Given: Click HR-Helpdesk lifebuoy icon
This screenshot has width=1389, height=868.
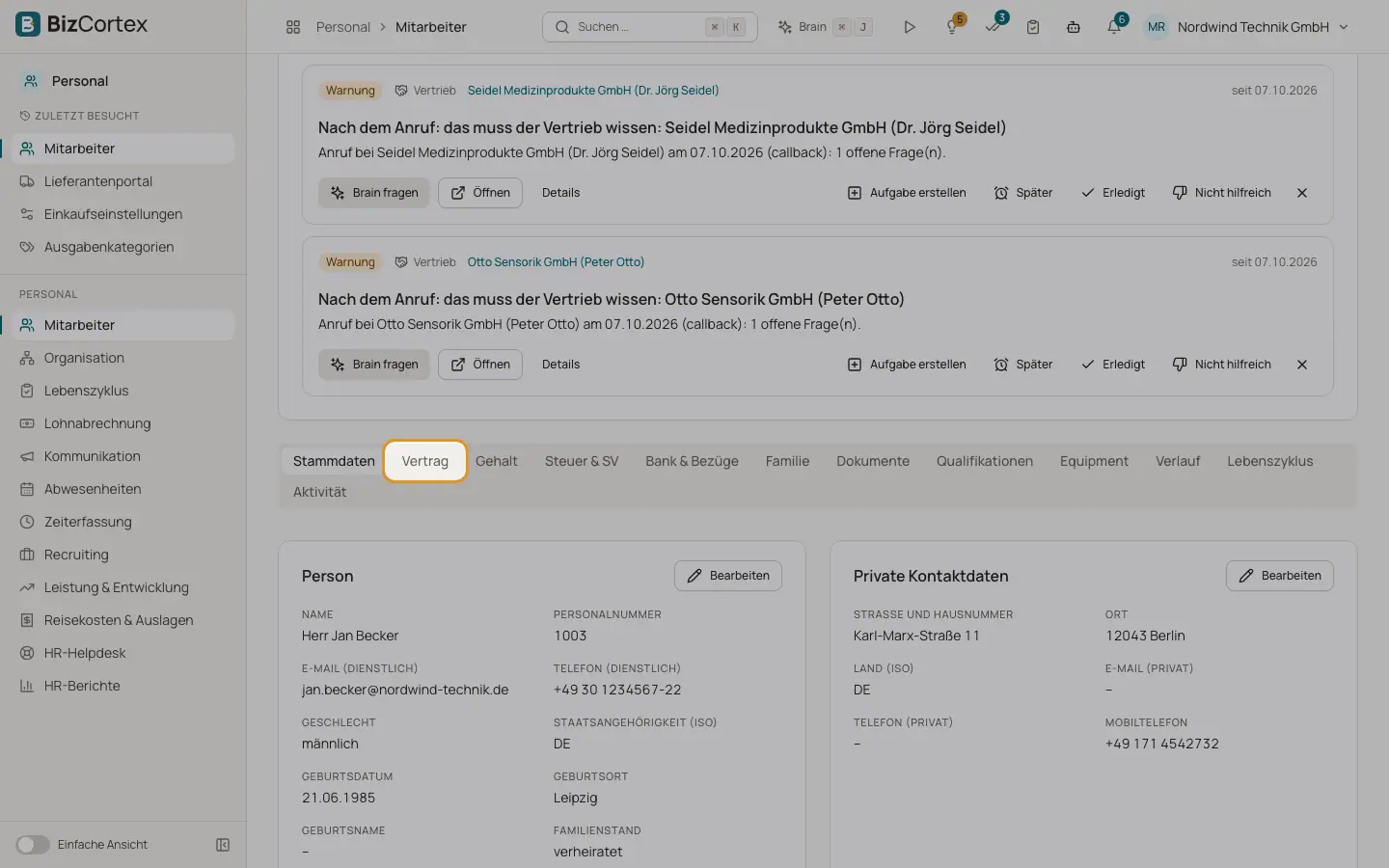Looking at the screenshot, I should 27,653.
